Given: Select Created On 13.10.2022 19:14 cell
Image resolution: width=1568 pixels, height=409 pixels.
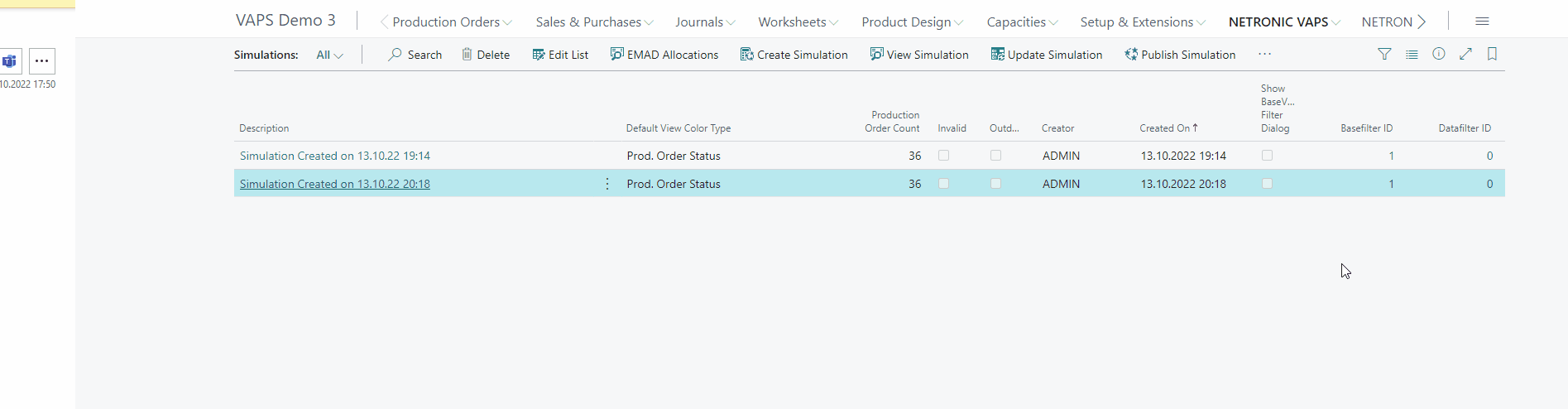Looking at the screenshot, I should tap(1183, 156).
